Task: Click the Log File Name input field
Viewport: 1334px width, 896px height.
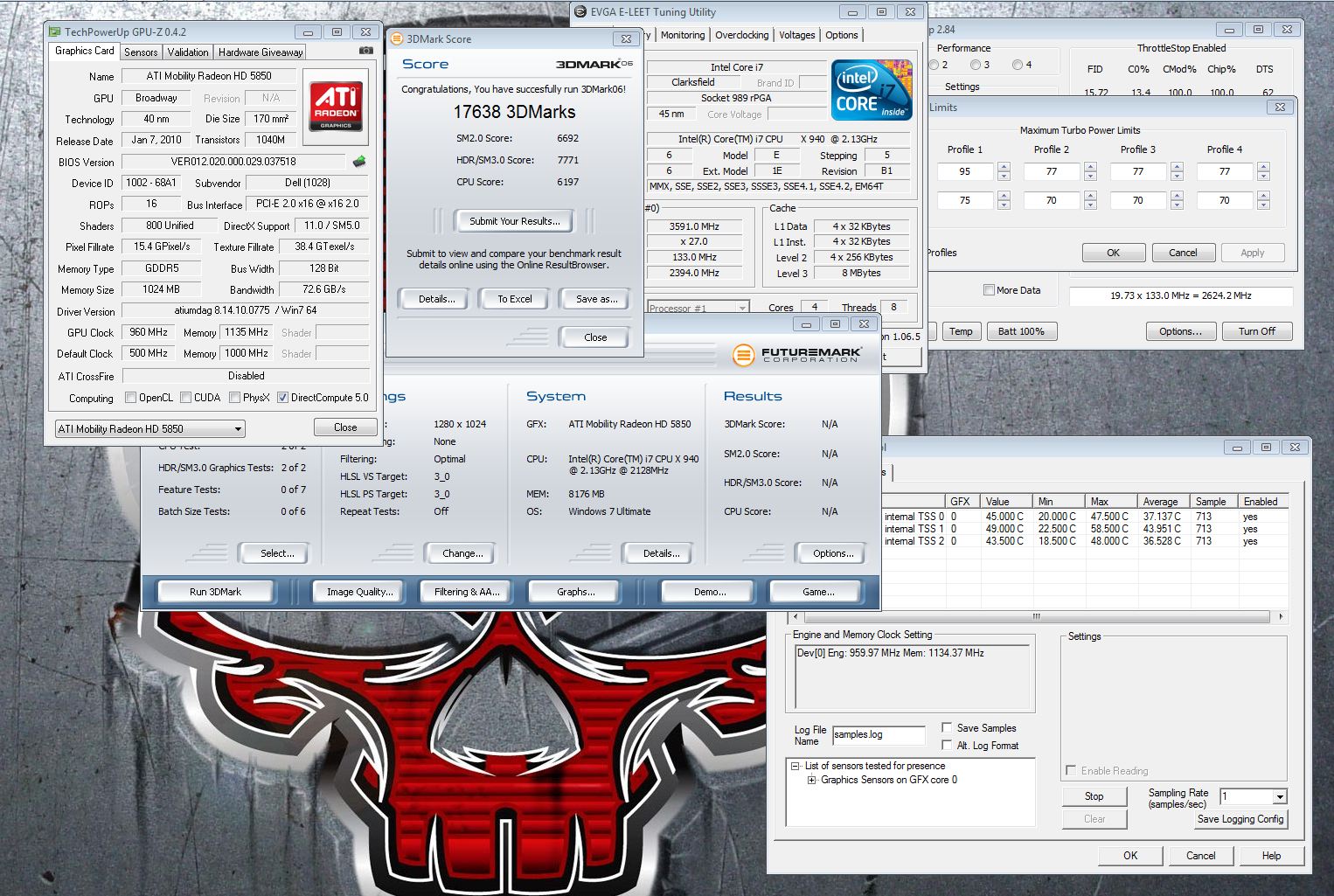Action: [x=879, y=735]
